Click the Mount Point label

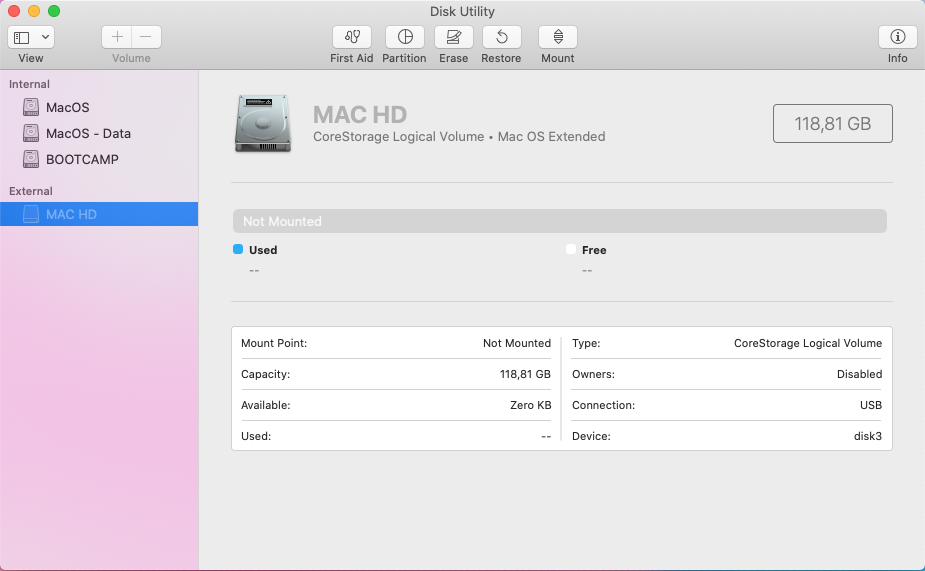click(x=274, y=343)
